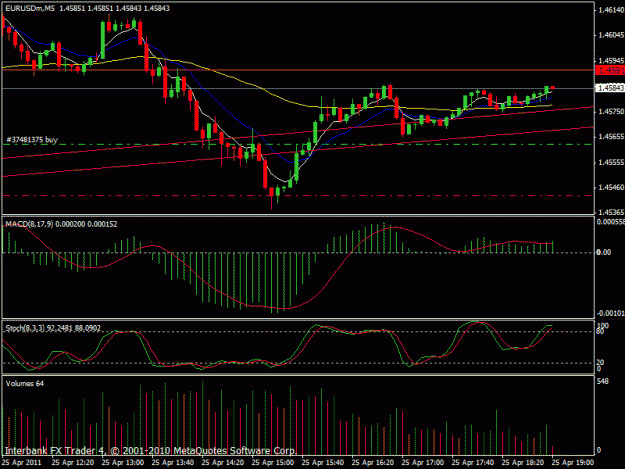This screenshot has height=469, width=625.
Task: Select the green dashed buy order line
Action: (x=298, y=144)
